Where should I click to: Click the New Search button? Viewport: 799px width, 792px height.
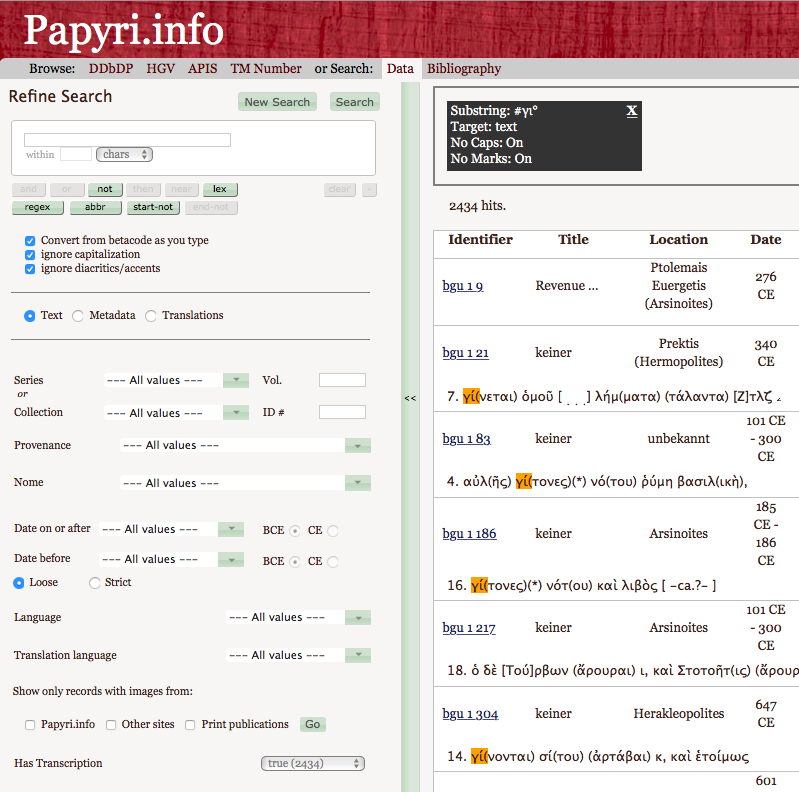(277, 102)
